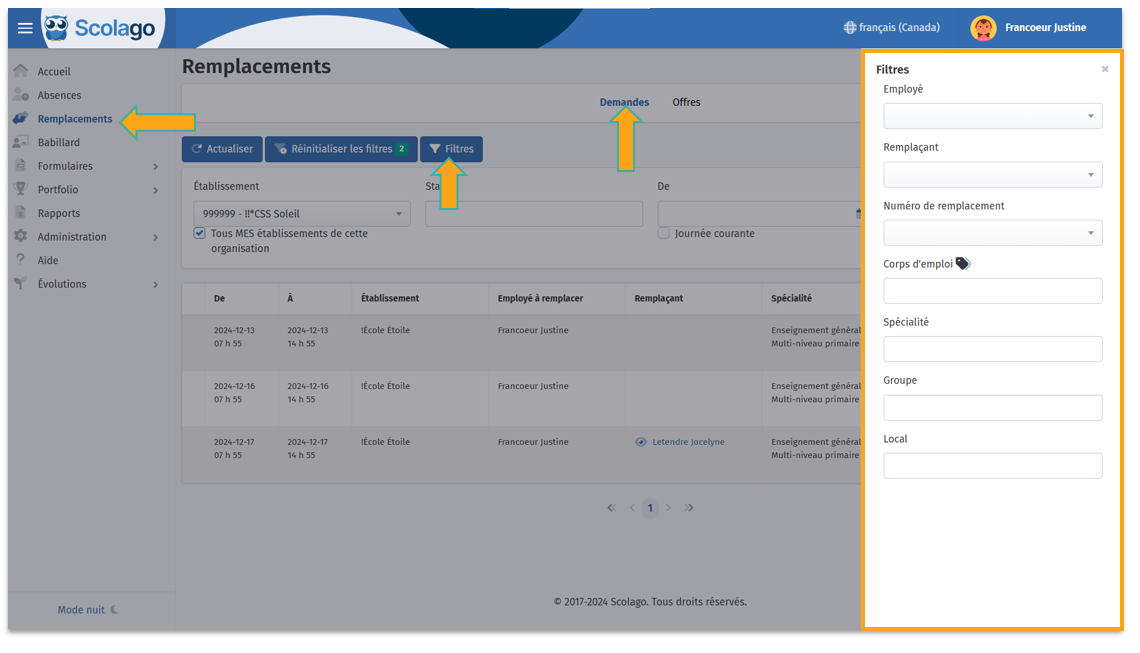The width and height of the screenshot is (1140, 653).
Task: Click the Corps d'emploi input field
Action: (x=992, y=291)
